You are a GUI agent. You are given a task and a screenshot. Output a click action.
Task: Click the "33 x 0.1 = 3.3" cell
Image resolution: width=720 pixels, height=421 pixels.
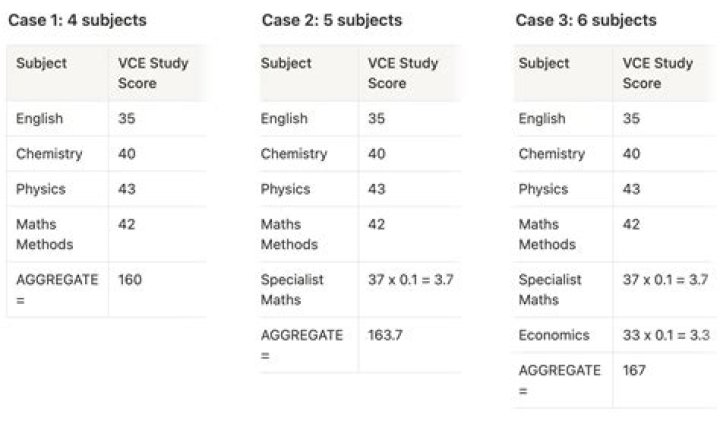click(x=665, y=335)
